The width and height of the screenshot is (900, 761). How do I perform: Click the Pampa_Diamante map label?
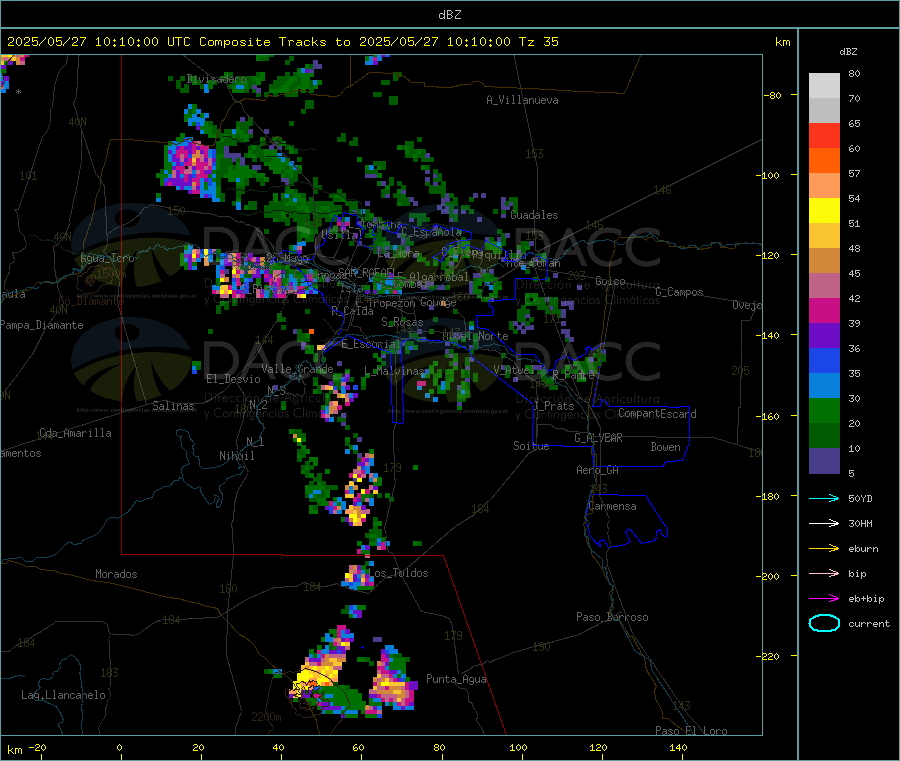tap(42, 325)
